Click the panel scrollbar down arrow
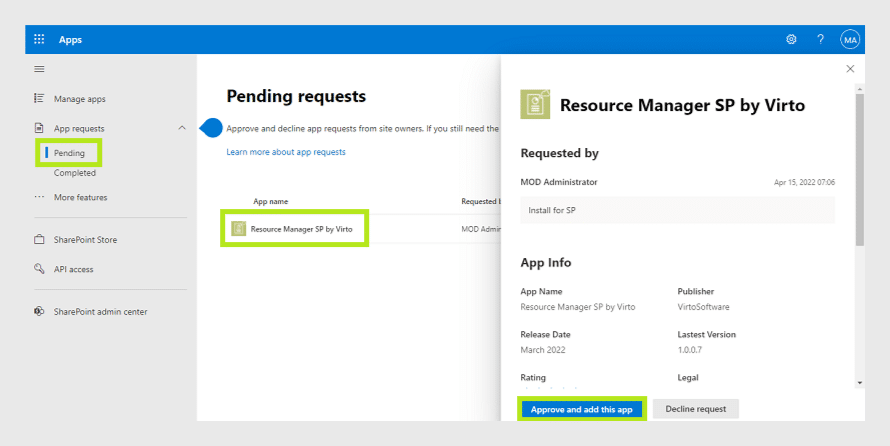Screen dimensions: 890x446 coord(859,383)
